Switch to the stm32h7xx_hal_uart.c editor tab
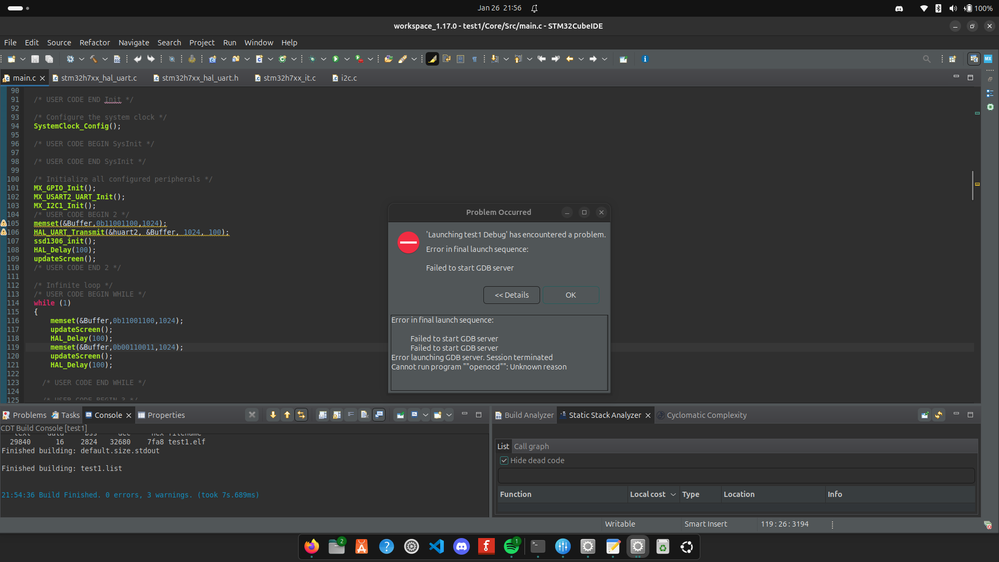The width and height of the screenshot is (999, 562). tap(95, 78)
